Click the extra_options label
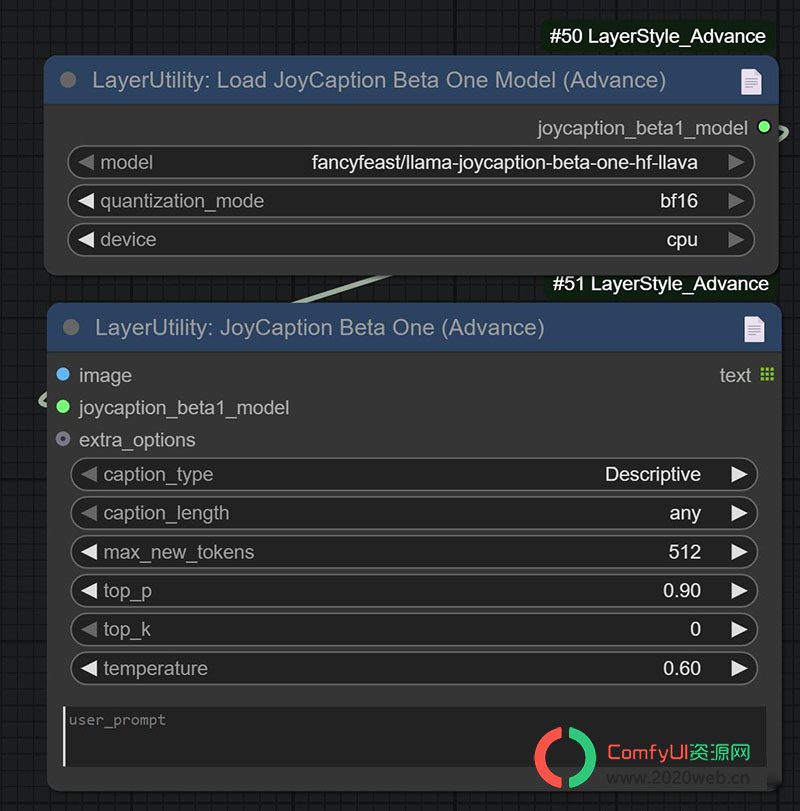 137,440
